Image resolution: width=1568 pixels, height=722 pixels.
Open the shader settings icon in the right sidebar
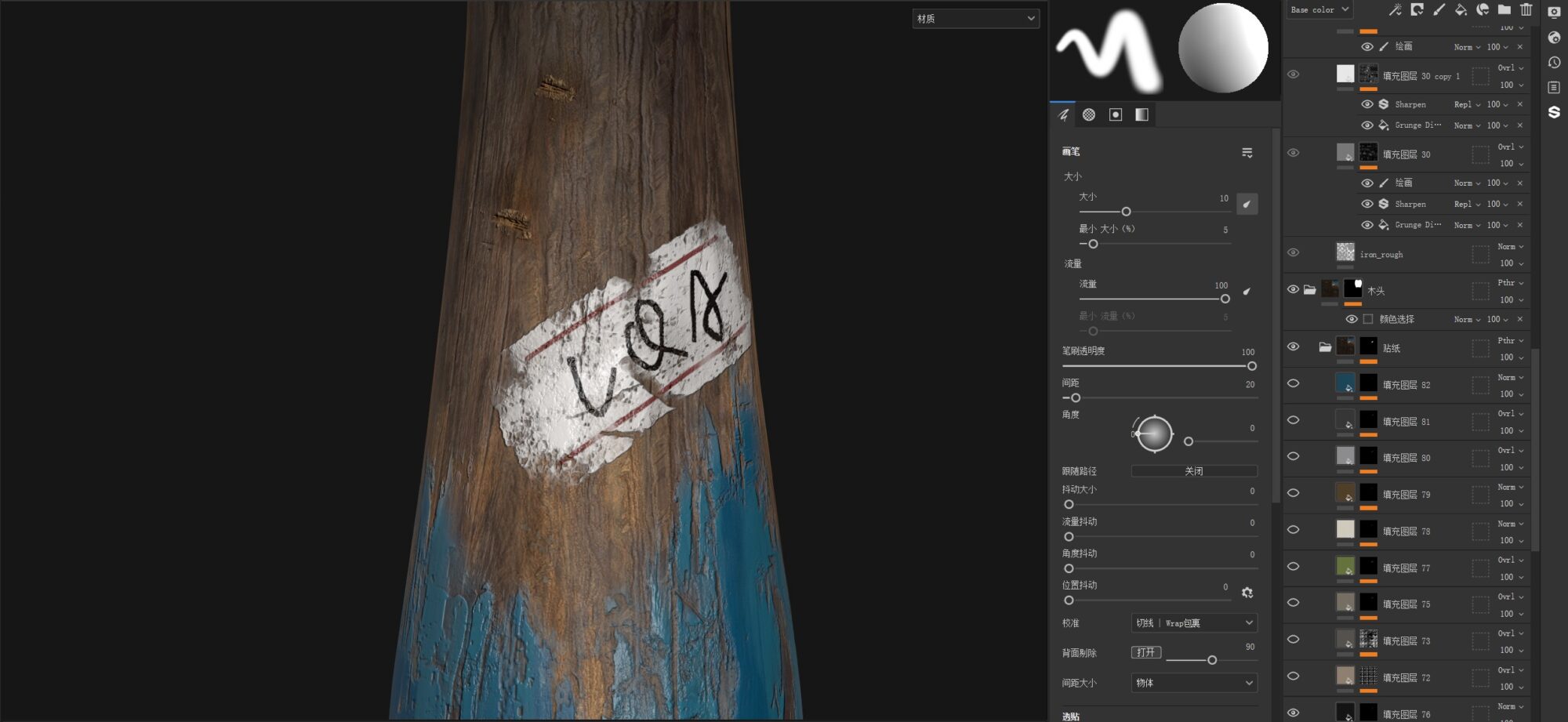1554,38
